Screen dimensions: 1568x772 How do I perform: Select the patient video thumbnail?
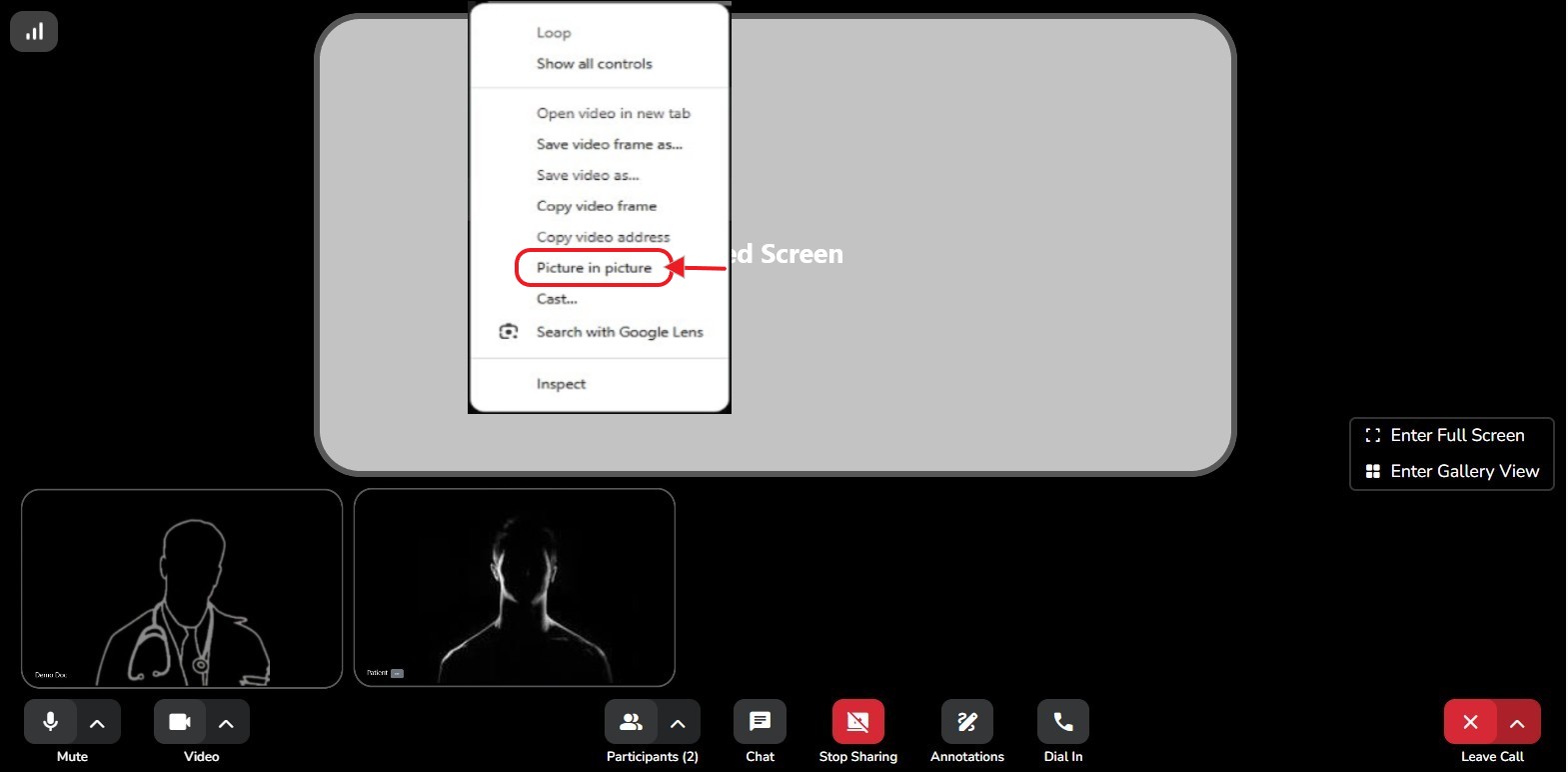[x=515, y=588]
